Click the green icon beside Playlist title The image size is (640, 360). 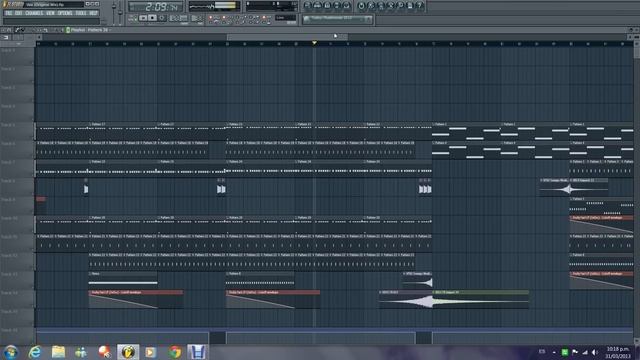point(68,30)
